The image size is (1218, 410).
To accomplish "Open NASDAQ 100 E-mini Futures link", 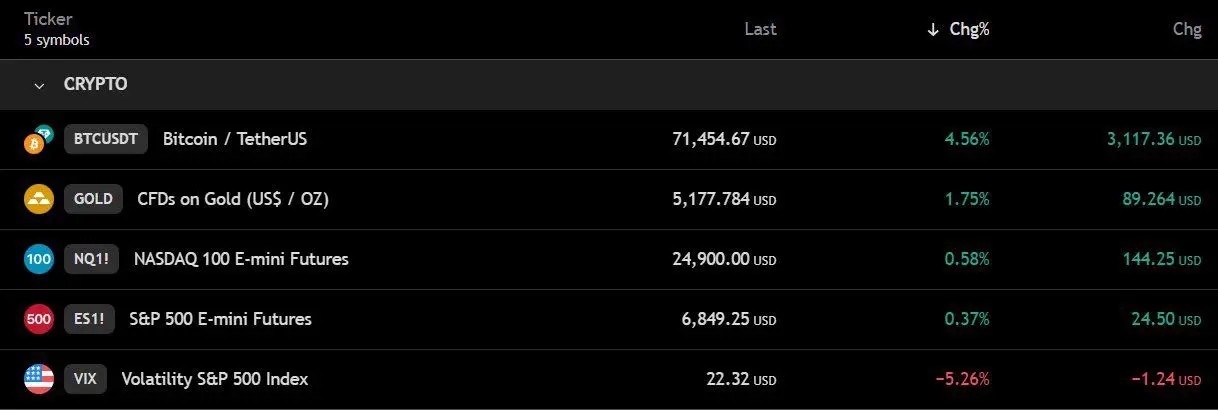I will click(241, 259).
